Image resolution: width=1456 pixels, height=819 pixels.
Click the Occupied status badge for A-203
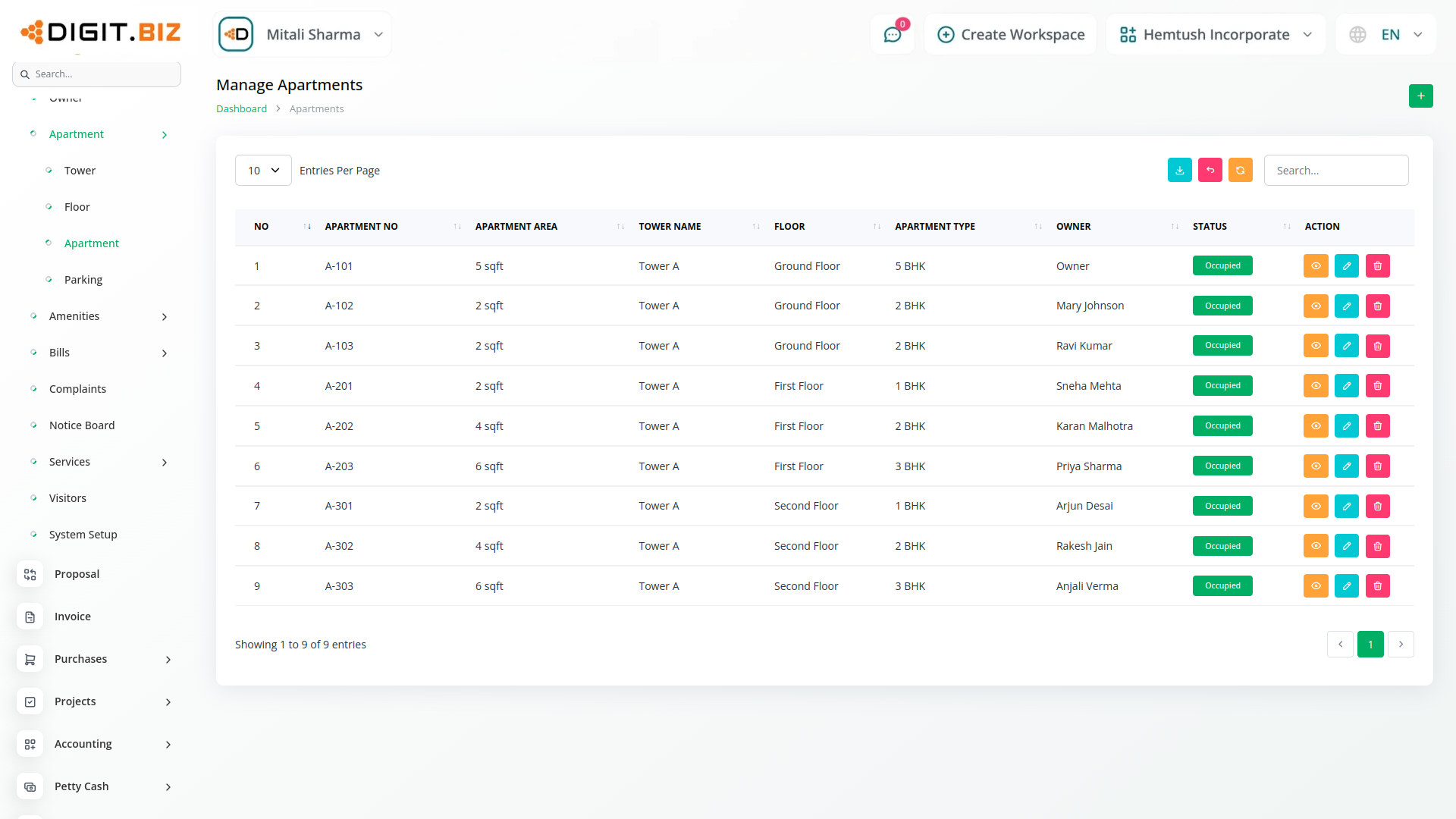[1222, 466]
